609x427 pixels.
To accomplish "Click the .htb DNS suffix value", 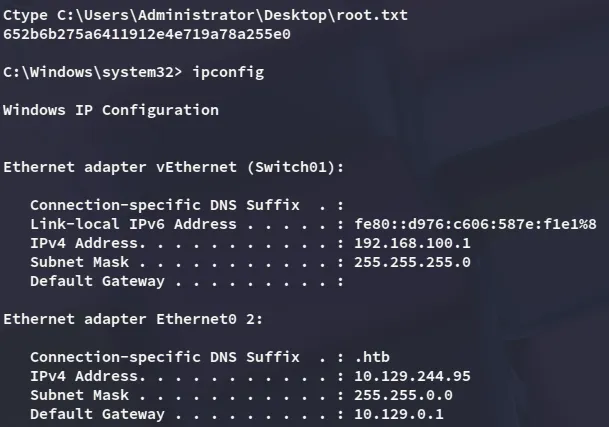I will [x=375, y=357].
